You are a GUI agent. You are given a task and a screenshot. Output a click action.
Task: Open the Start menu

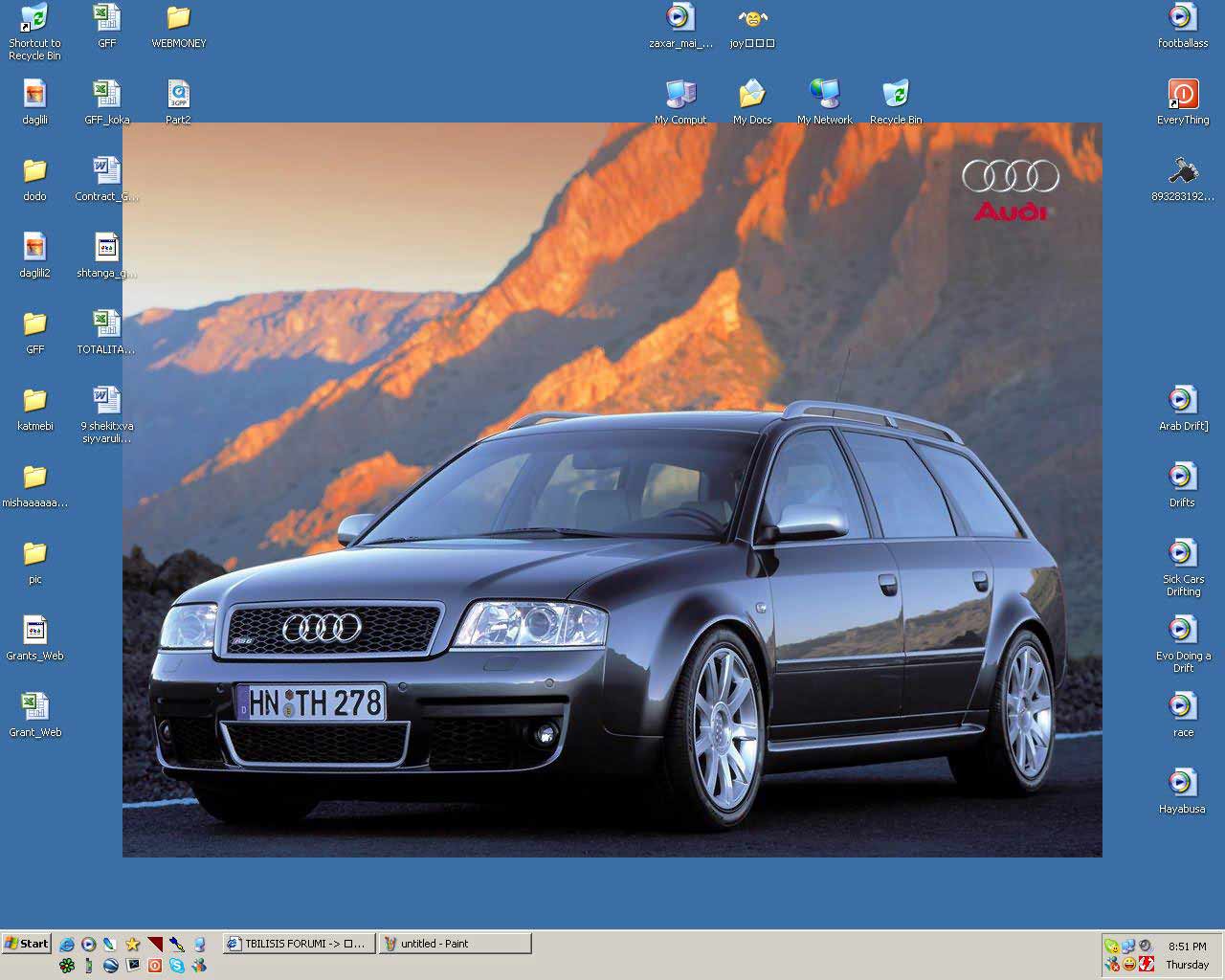[x=27, y=944]
